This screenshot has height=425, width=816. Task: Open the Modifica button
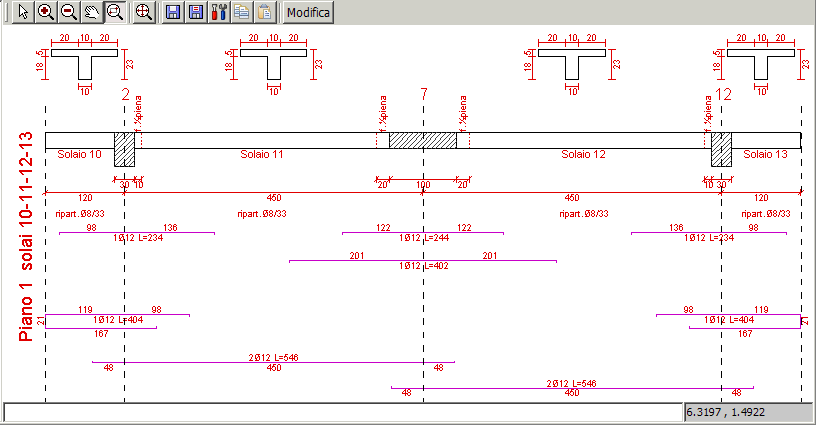[x=308, y=12]
